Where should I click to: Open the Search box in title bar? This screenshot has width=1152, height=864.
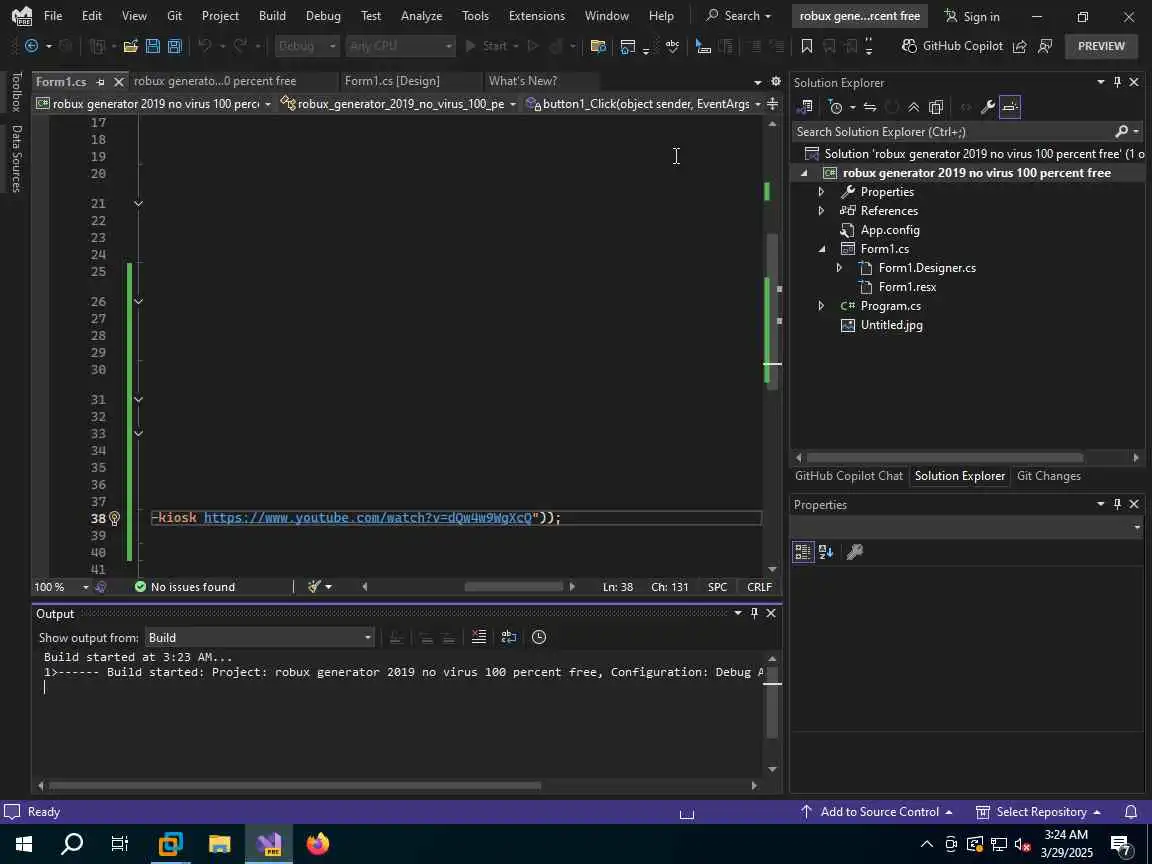pos(738,15)
